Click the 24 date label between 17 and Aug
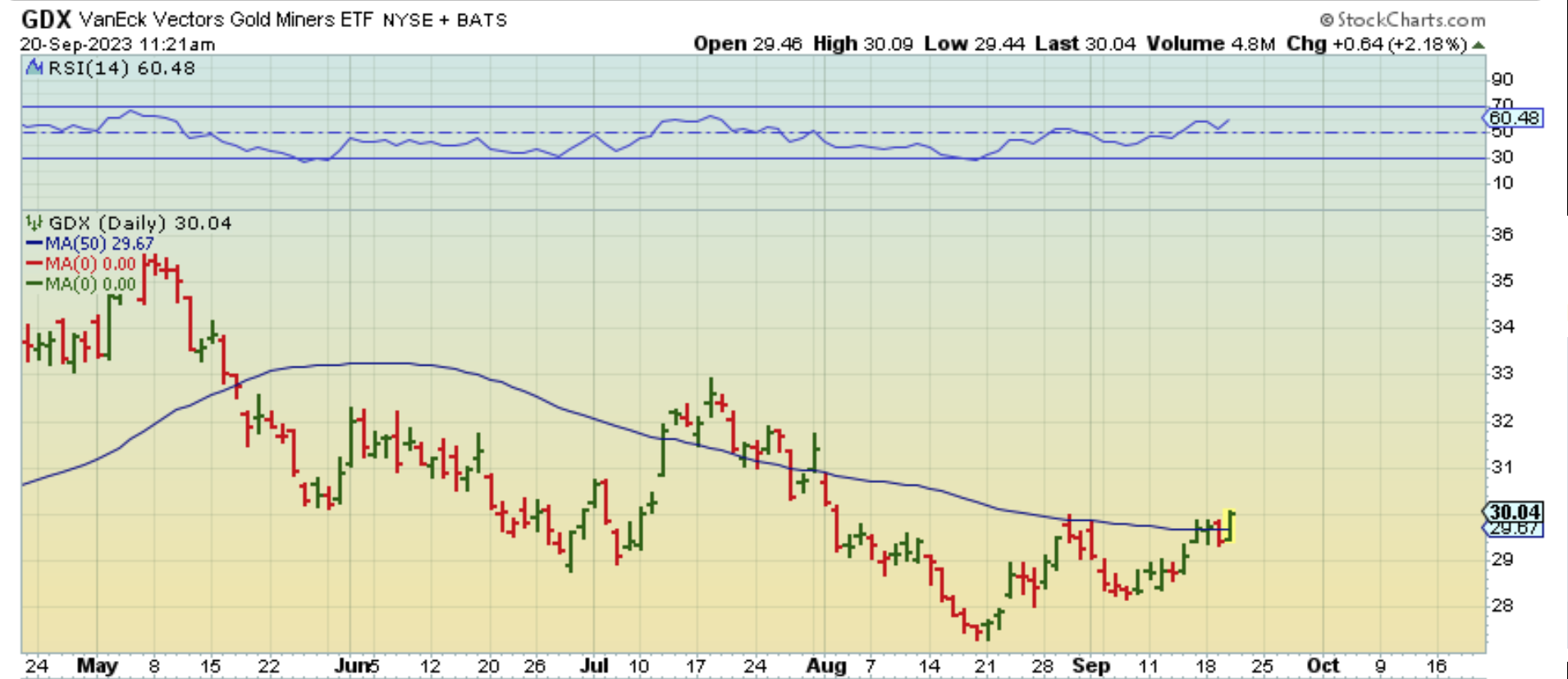 pos(755,667)
